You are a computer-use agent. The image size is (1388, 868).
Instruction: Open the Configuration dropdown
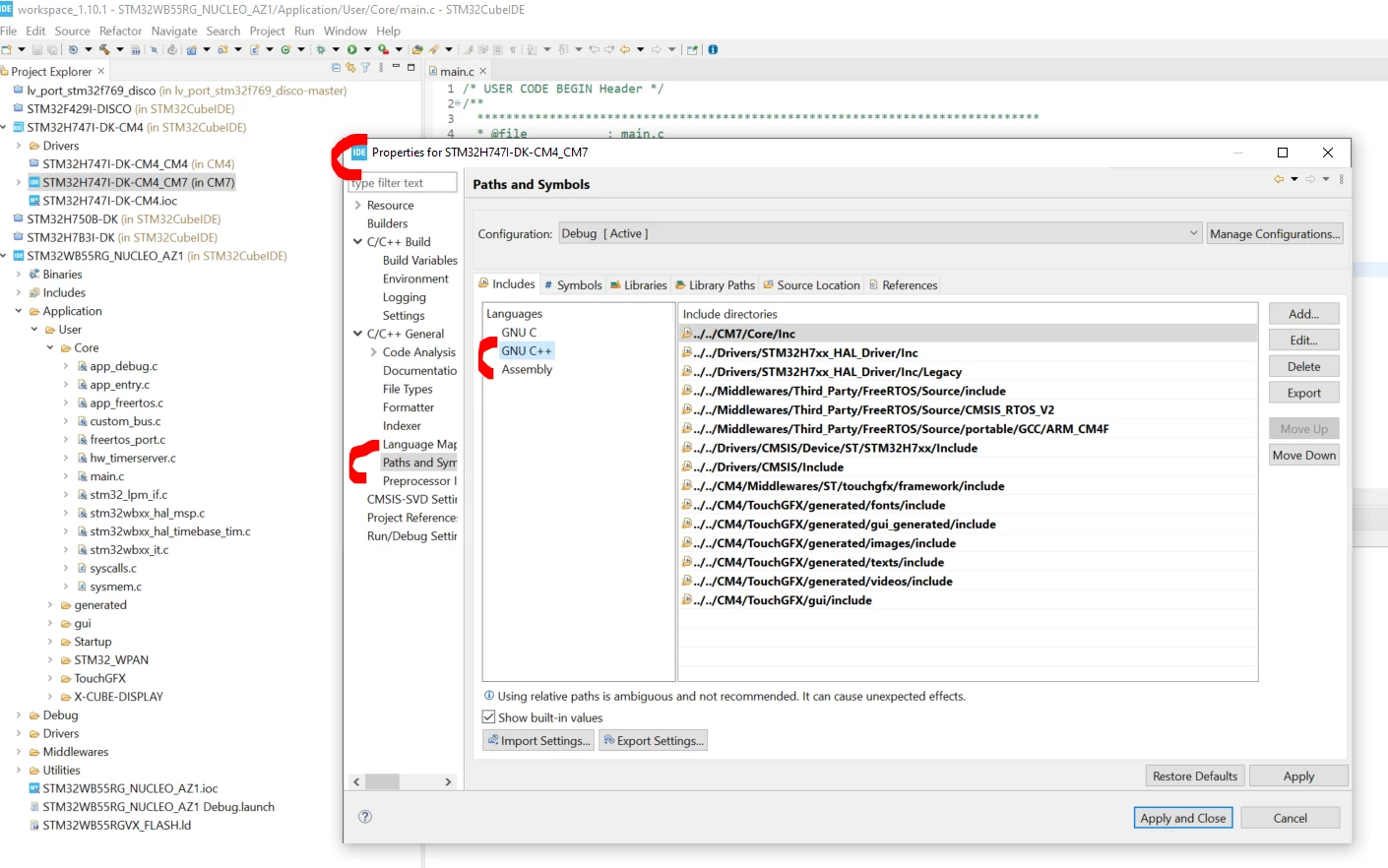pos(880,233)
